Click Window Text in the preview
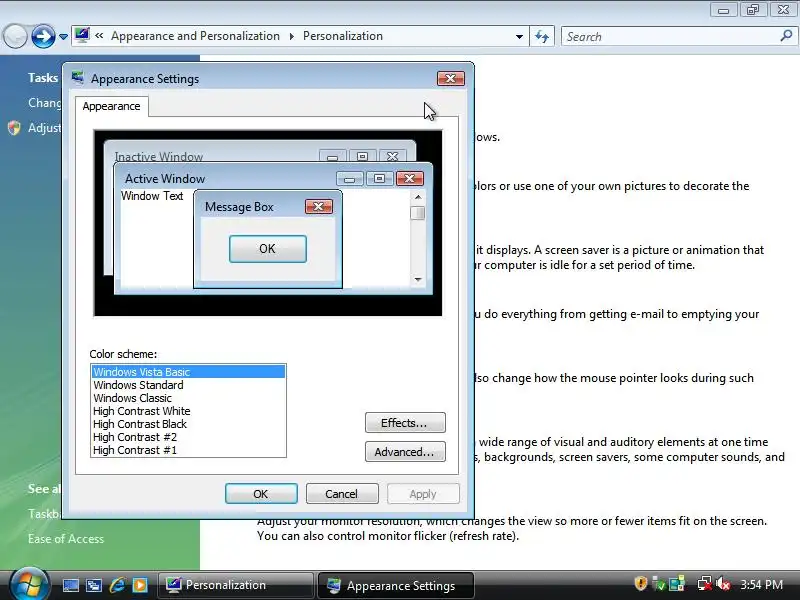800x600 pixels. [x=152, y=196]
